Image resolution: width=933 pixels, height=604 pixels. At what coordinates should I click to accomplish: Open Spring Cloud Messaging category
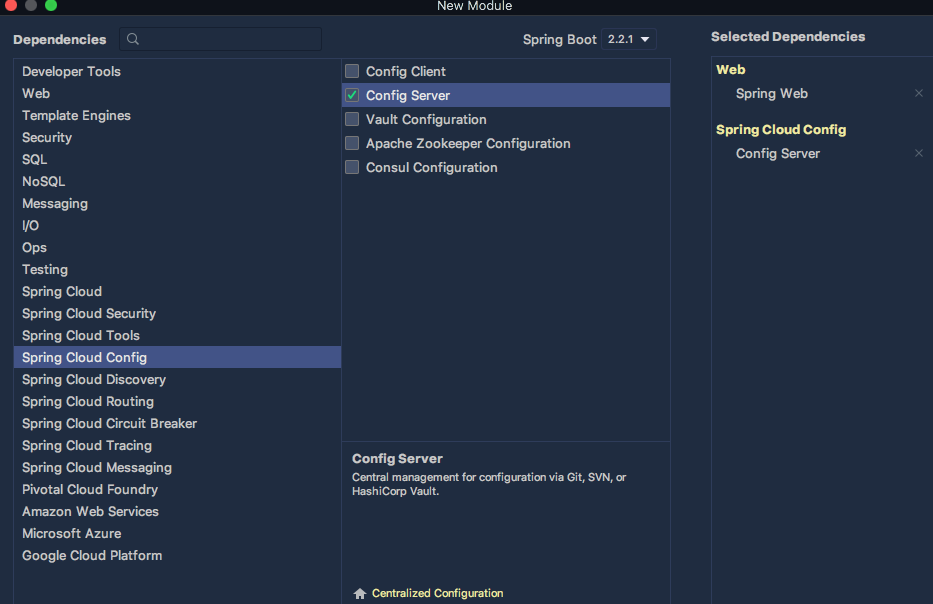pos(177,468)
